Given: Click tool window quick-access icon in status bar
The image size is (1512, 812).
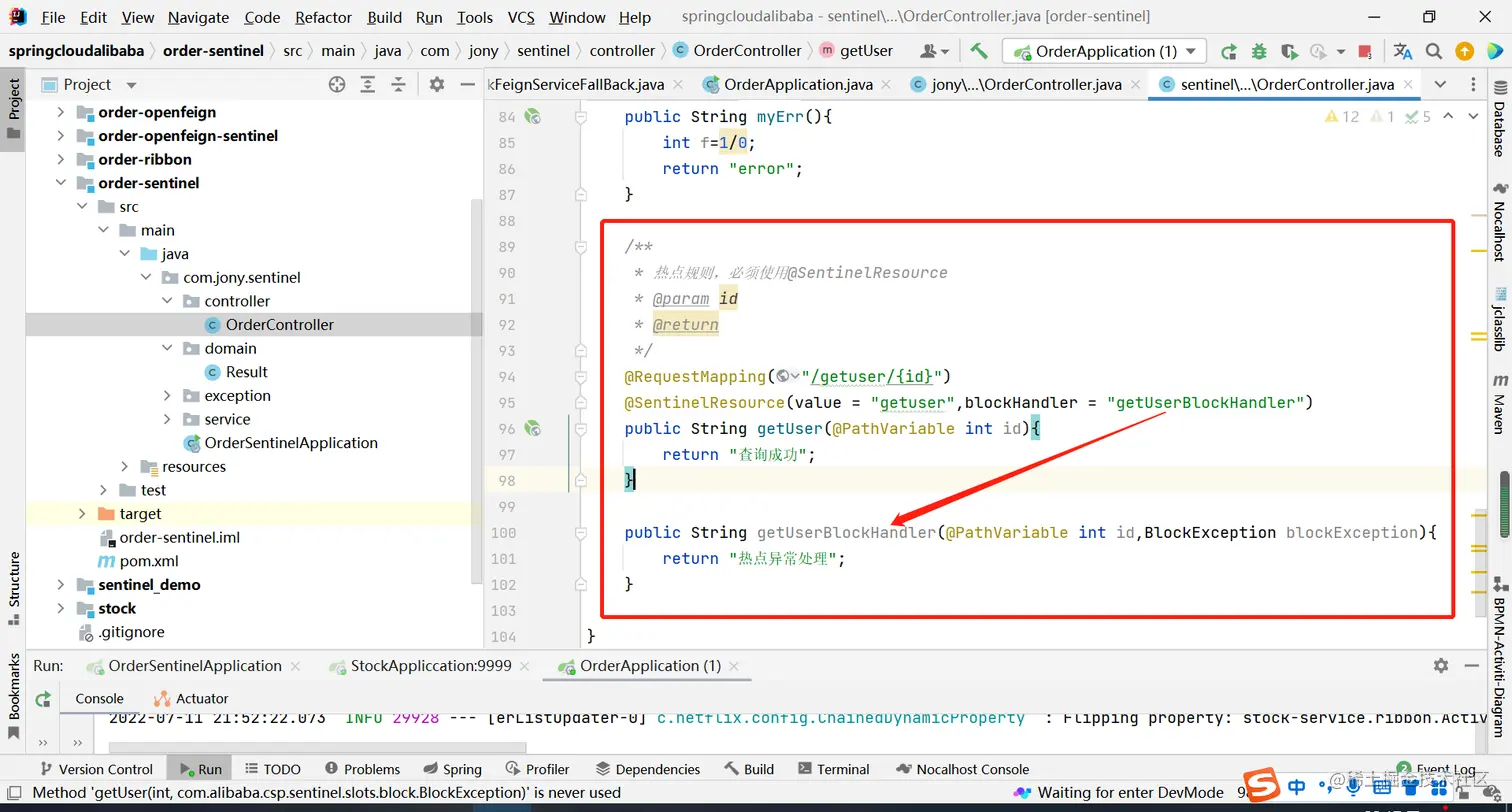Looking at the screenshot, I should tap(14, 793).
